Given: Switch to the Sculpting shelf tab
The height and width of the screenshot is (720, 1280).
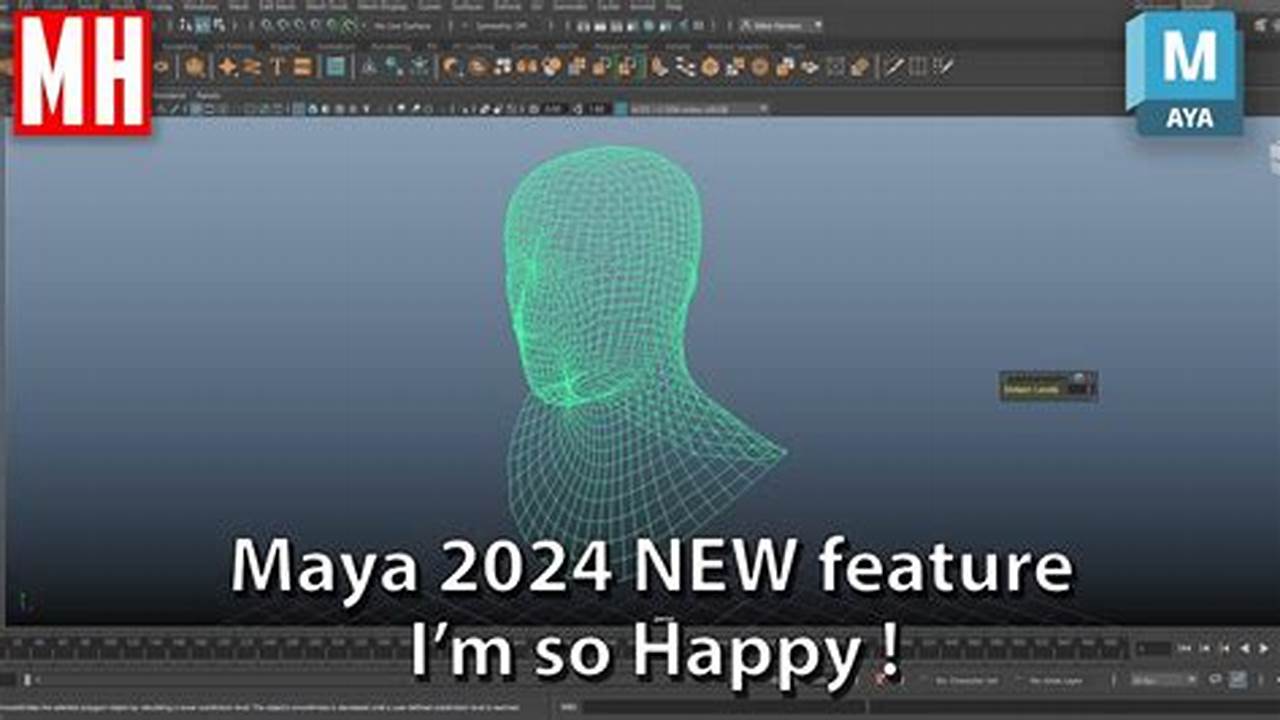Looking at the screenshot, I should point(182,44).
